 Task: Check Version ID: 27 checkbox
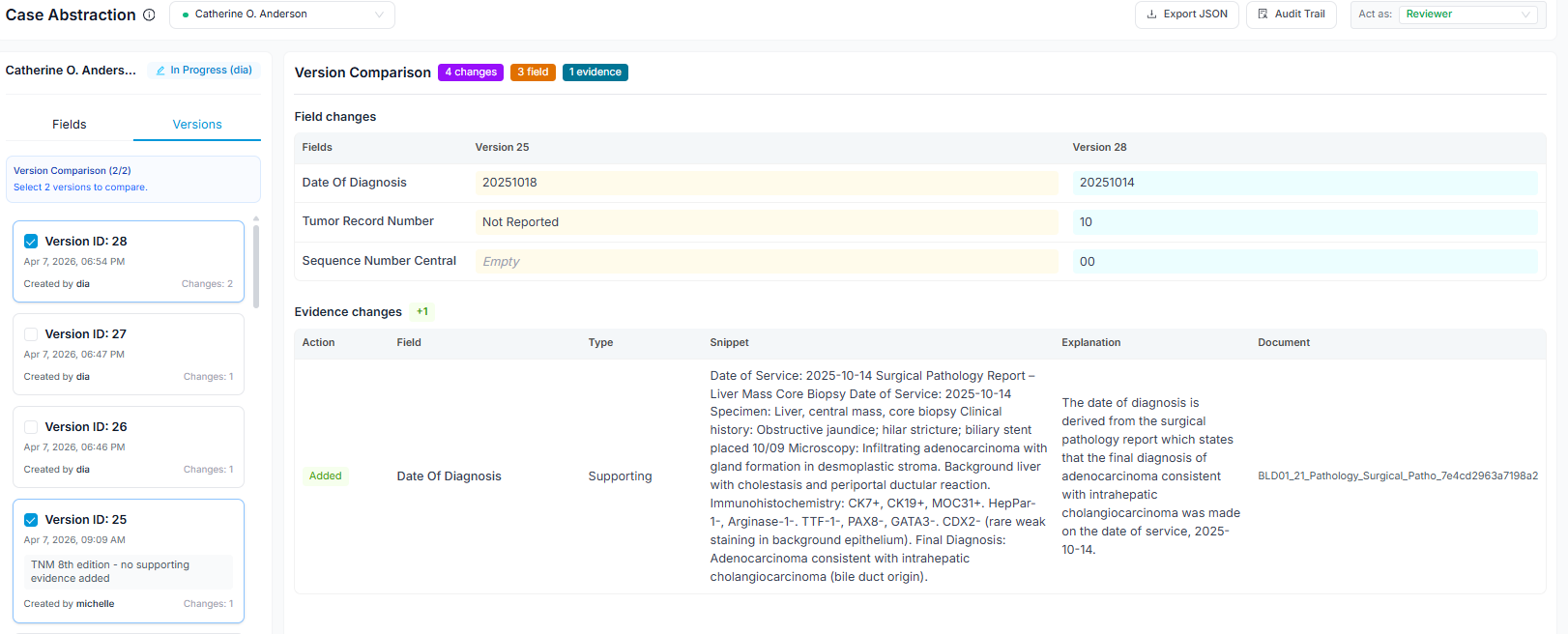click(31, 334)
